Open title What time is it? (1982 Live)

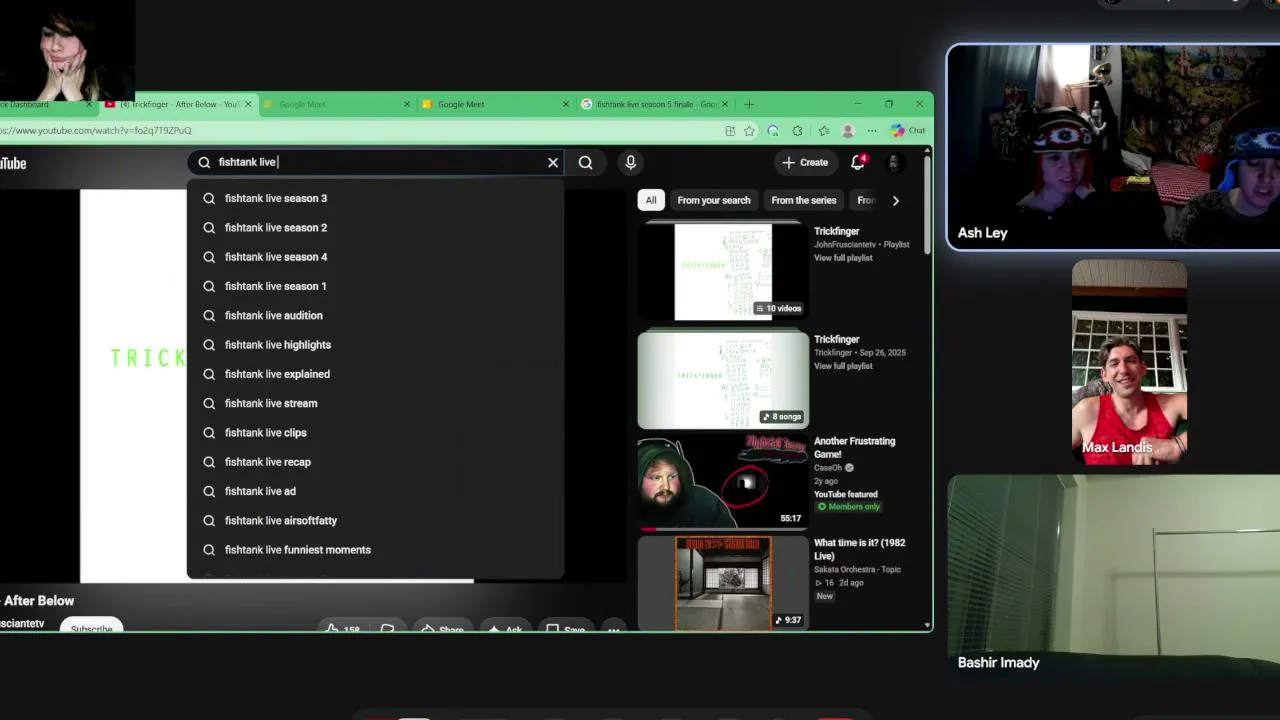point(860,549)
